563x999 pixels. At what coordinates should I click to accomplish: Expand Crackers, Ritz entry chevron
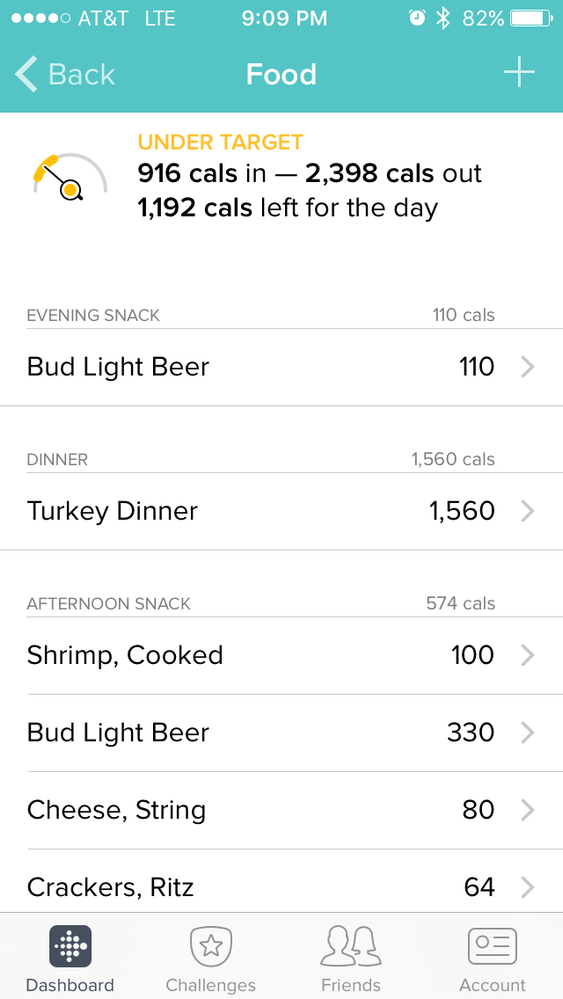pos(527,887)
